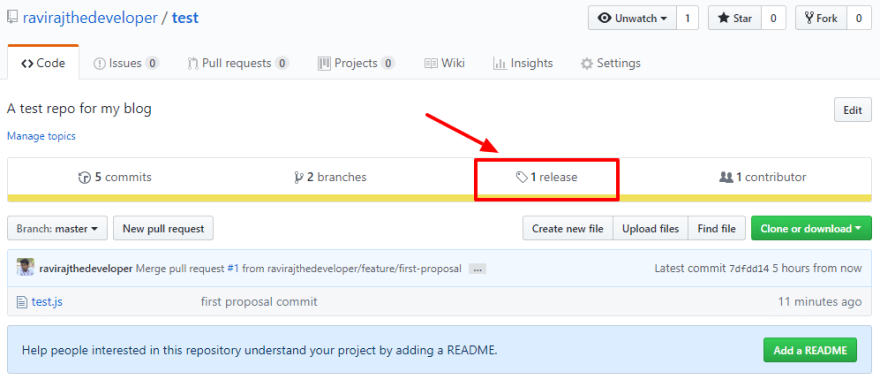Open the first proposal commit message
Screen dimensions: 880x387
coord(259,302)
